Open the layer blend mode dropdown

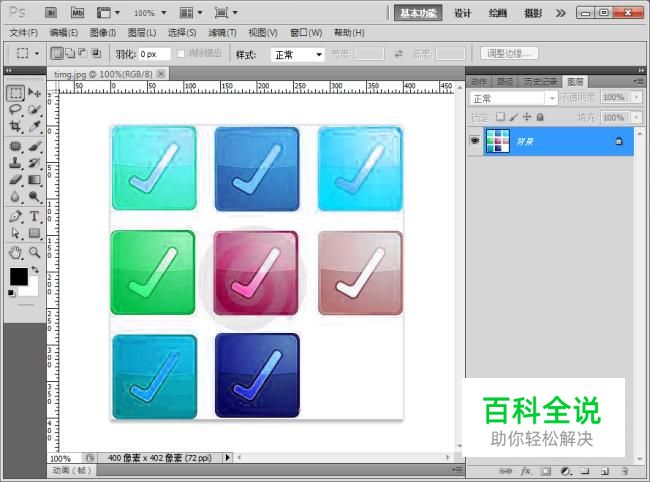pos(513,98)
